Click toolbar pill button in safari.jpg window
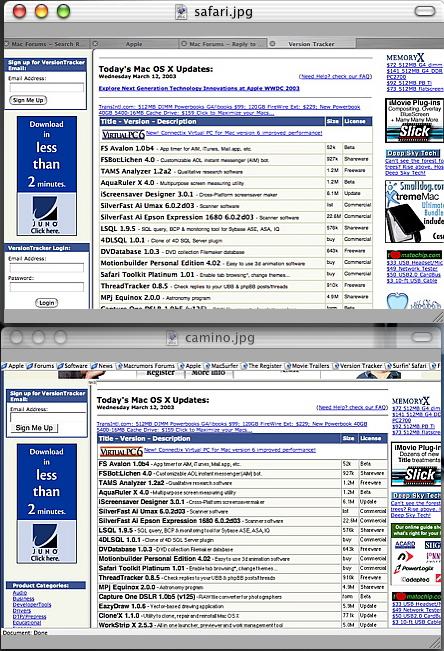The height and width of the screenshot is (651, 444). 425,11
